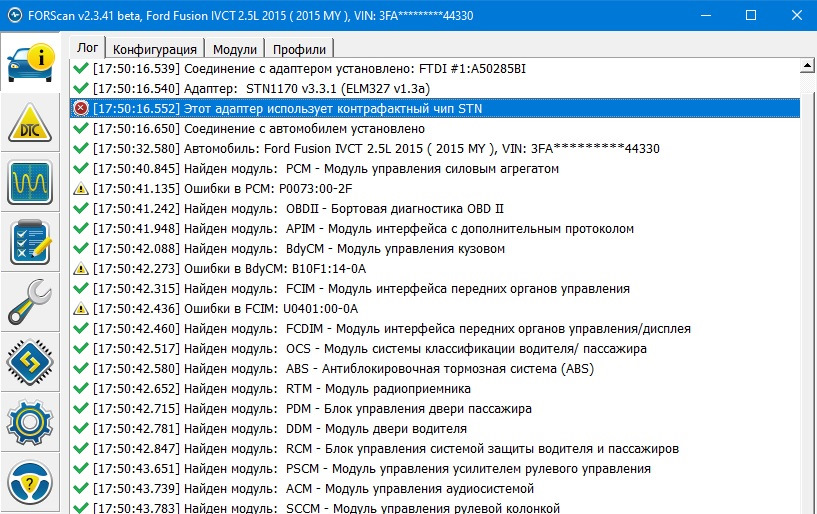This screenshot has width=817, height=514.
Task: Click green check beside adapter connection established row
Action: tap(81, 68)
